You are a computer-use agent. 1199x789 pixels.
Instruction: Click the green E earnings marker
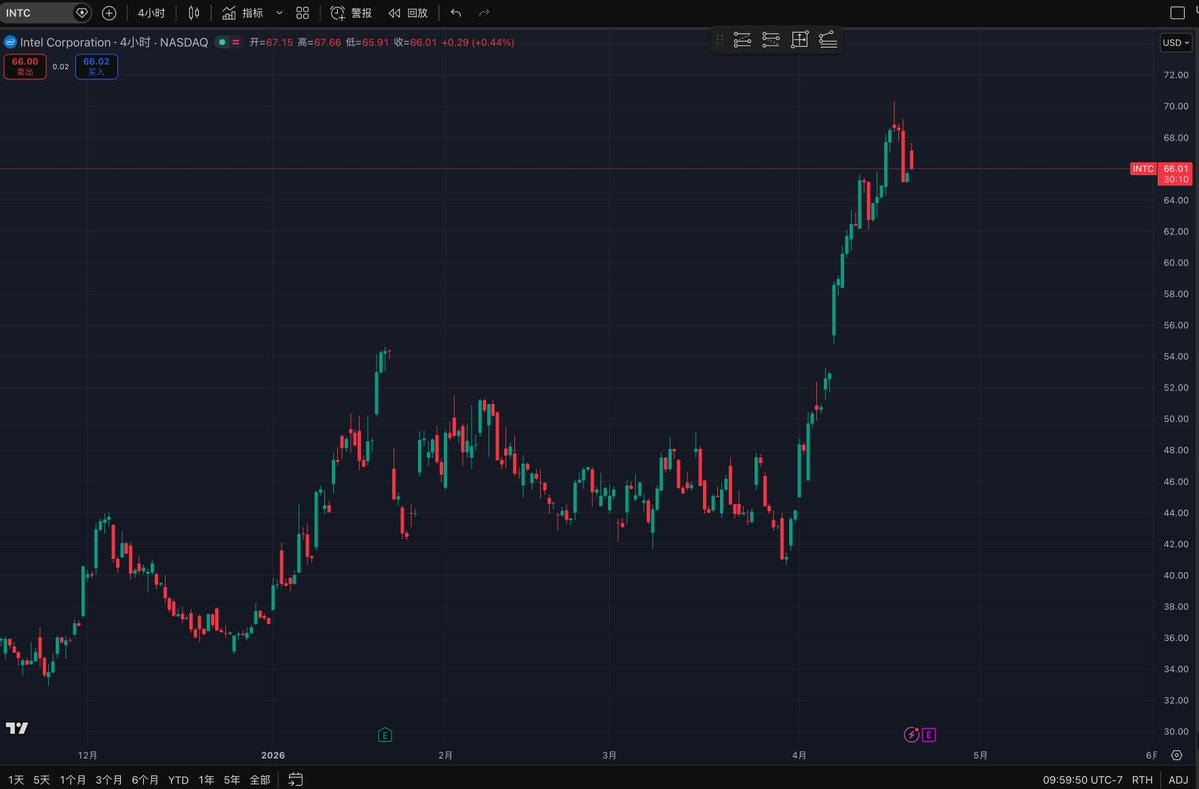(385, 735)
